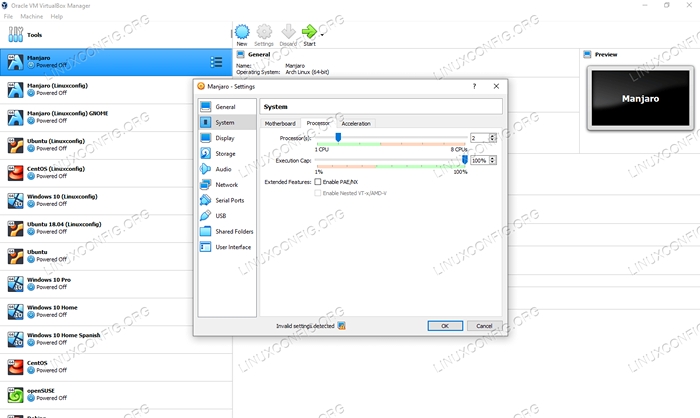This screenshot has width=700, height=418.
Task: Enable the PAE/NX checkbox
Action: click(318, 182)
